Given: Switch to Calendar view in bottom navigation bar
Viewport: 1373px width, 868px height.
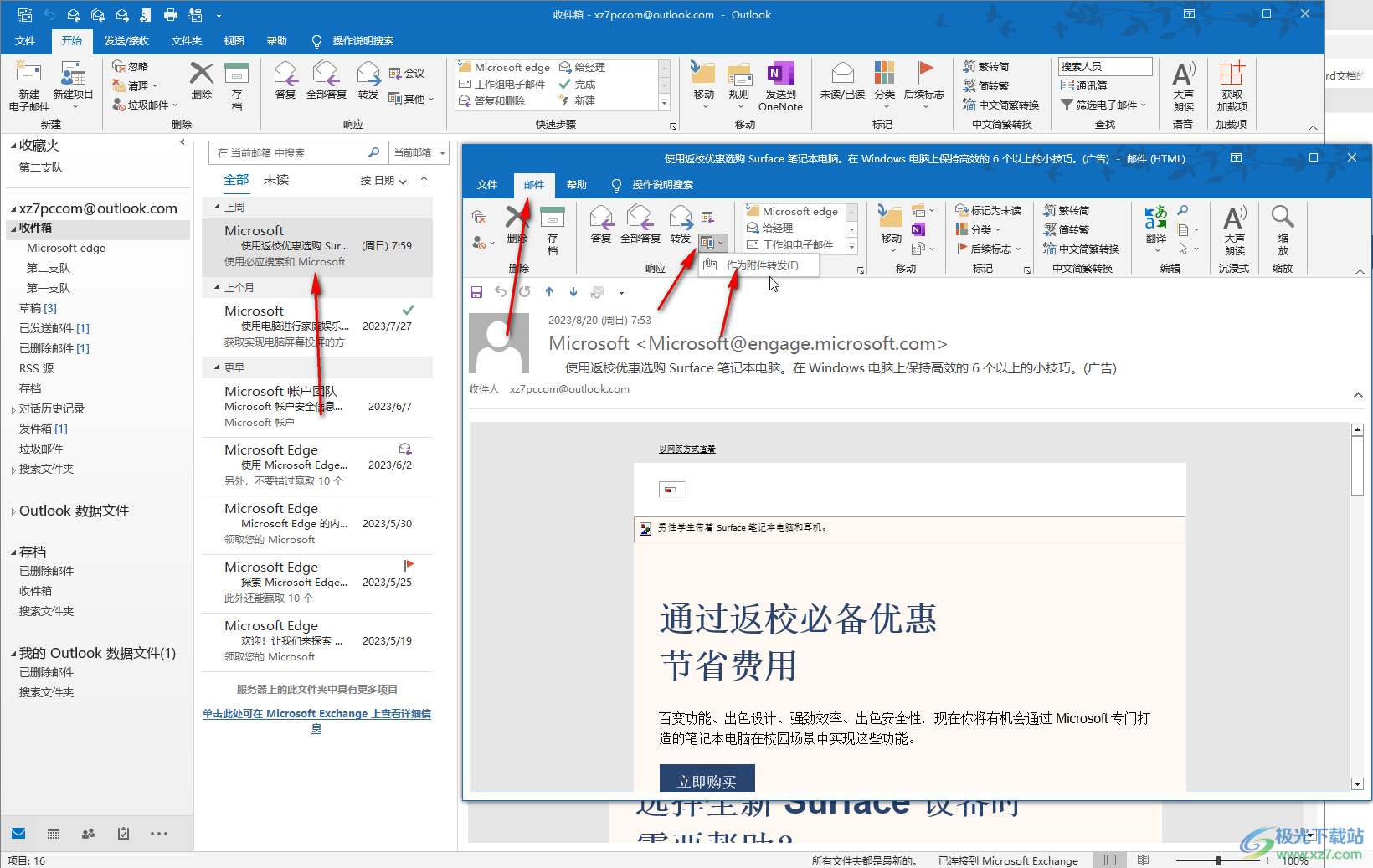Looking at the screenshot, I should [54, 834].
